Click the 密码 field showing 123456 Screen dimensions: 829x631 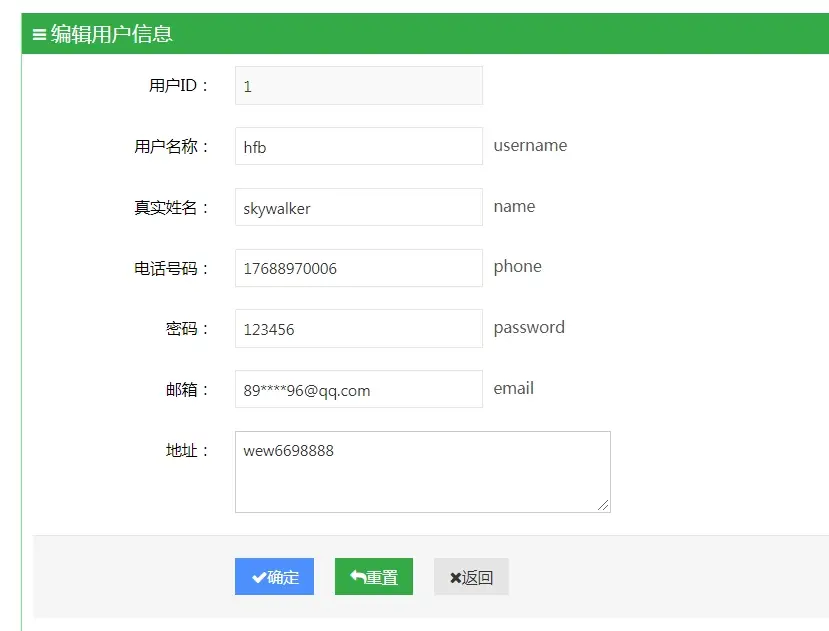[x=358, y=329]
